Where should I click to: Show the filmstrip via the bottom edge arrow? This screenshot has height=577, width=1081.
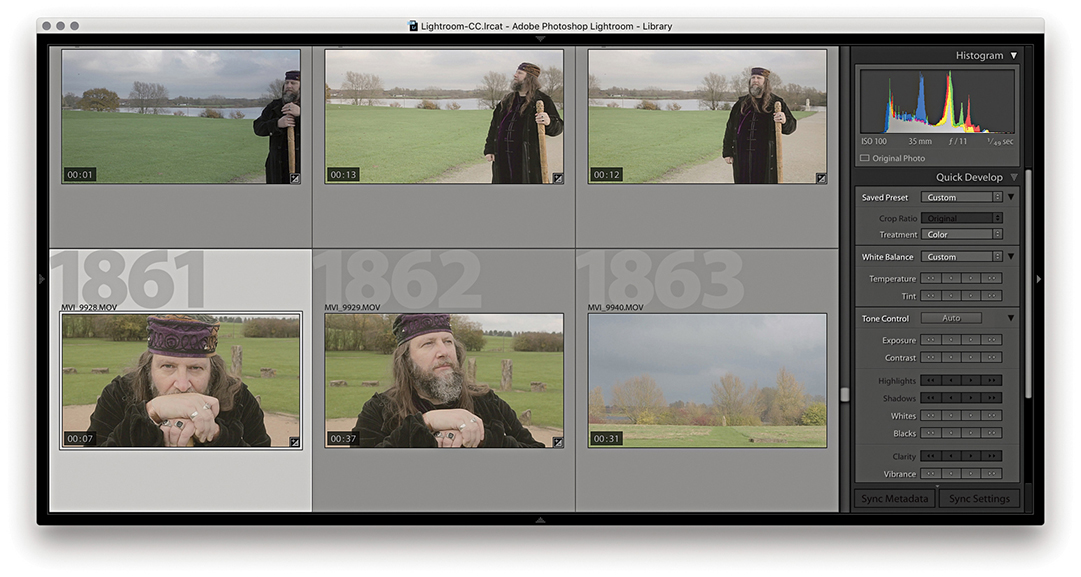[540, 520]
